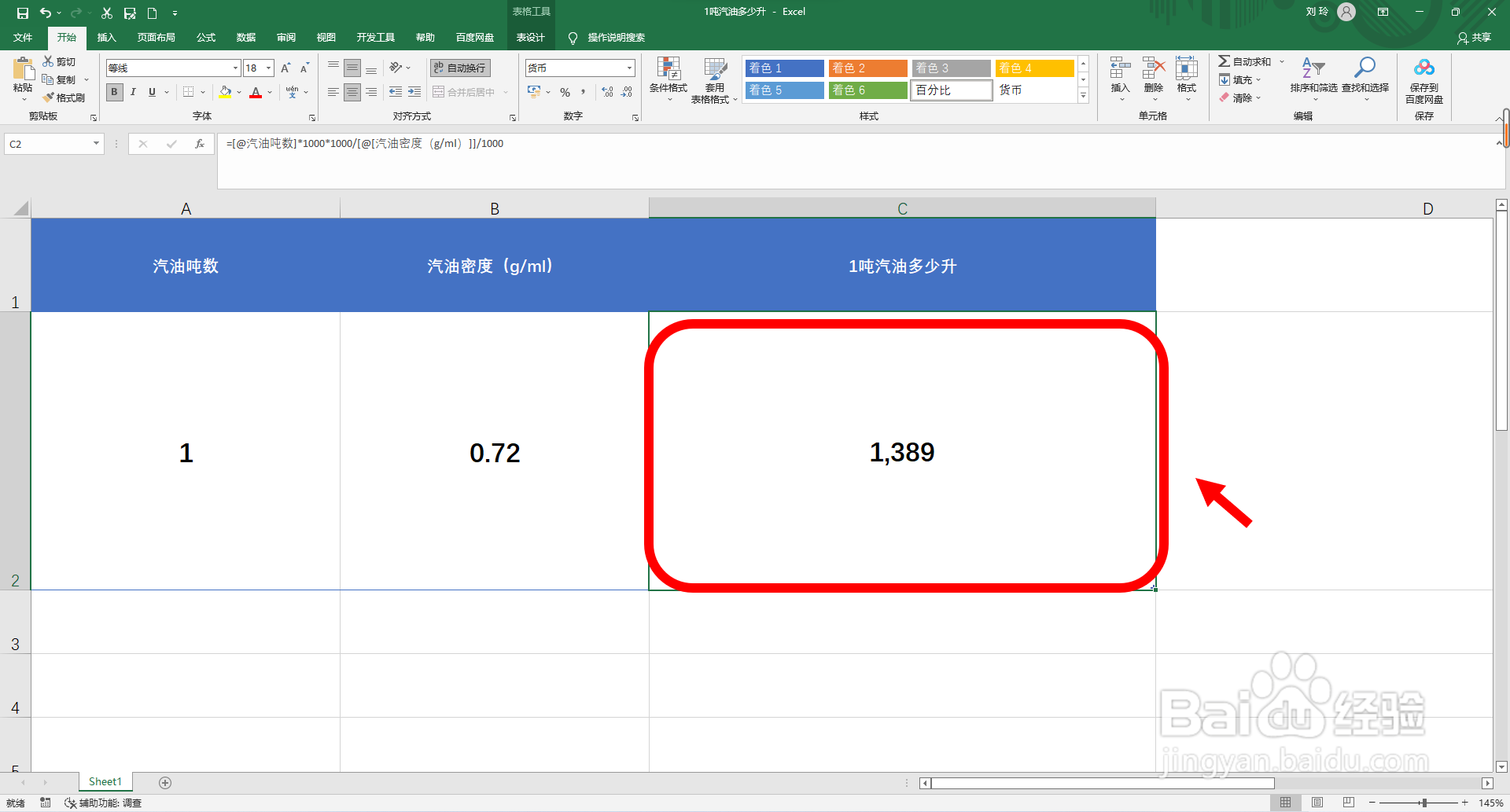
Task: Switch to Data (数据) tab
Action: [x=246, y=38]
